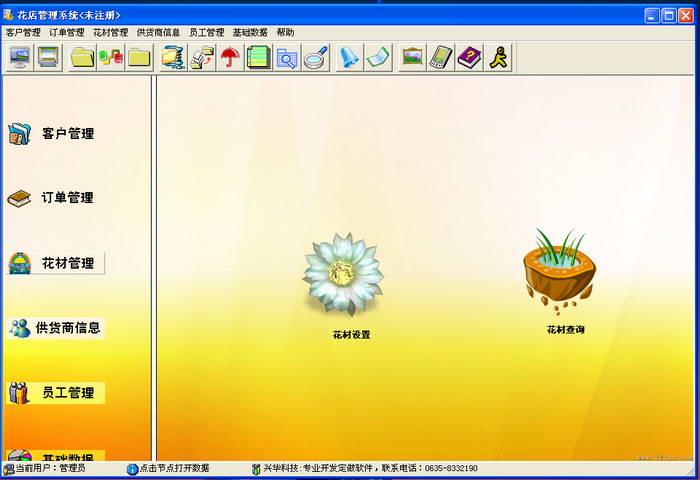700x480 pixels.
Task: Open the 客户管理 menu
Action: 23,32
